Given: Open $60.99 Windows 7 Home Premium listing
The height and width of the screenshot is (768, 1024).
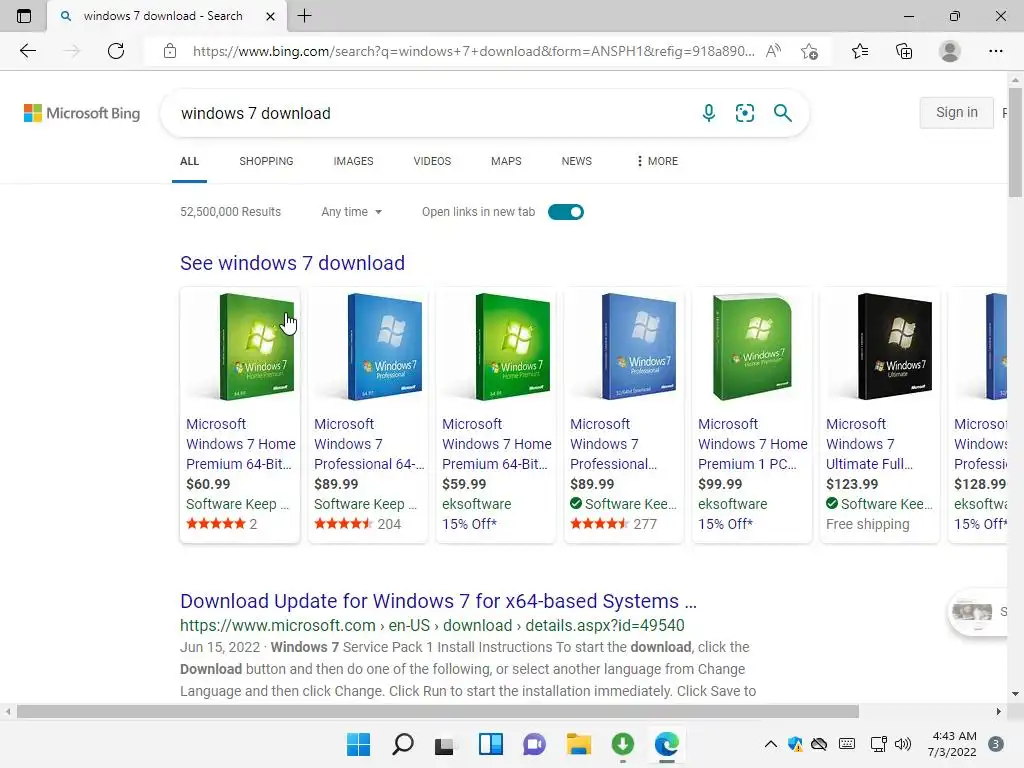Looking at the screenshot, I should [240, 415].
